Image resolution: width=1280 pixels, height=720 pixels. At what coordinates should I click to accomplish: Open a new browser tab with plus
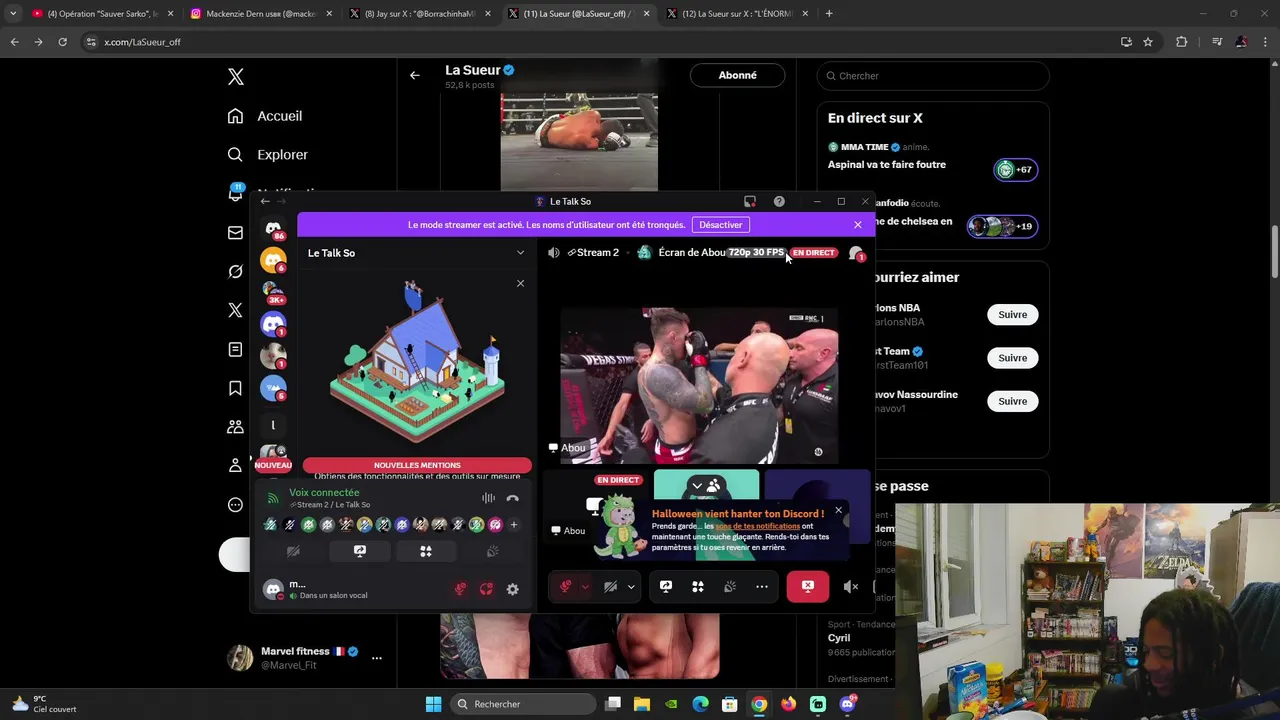pos(829,14)
